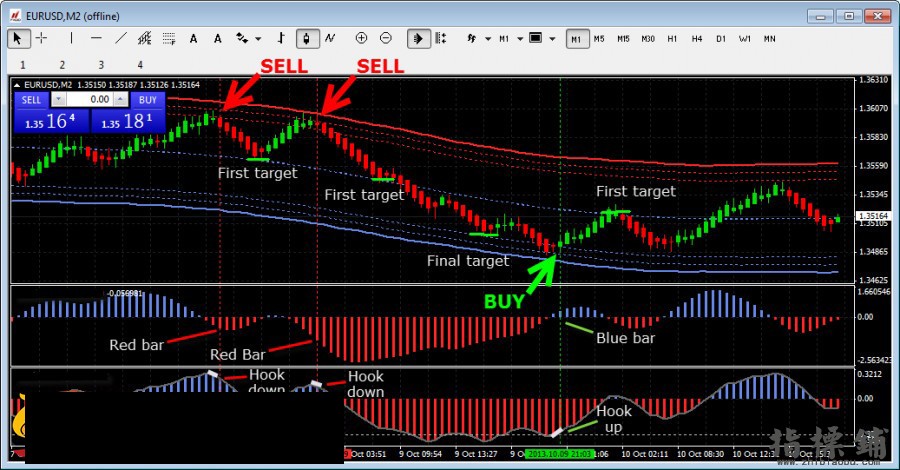900x470 pixels.
Task: Select the text tool
Action: (x=193, y=38)
